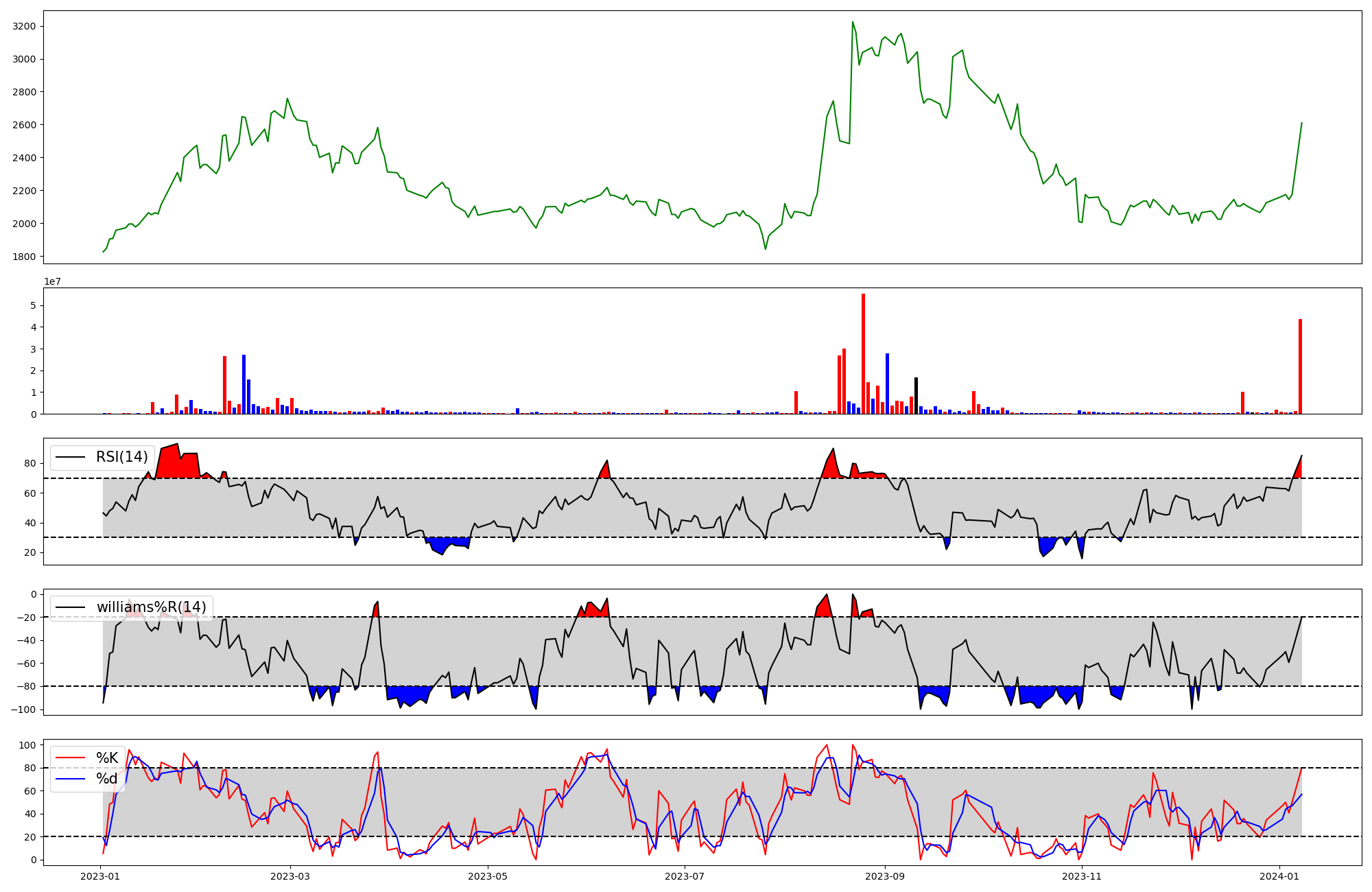The image size is (1372, 892).
Task: Click the red %K legend line sample
Action: pyautogui.click(x=70, y=758)
